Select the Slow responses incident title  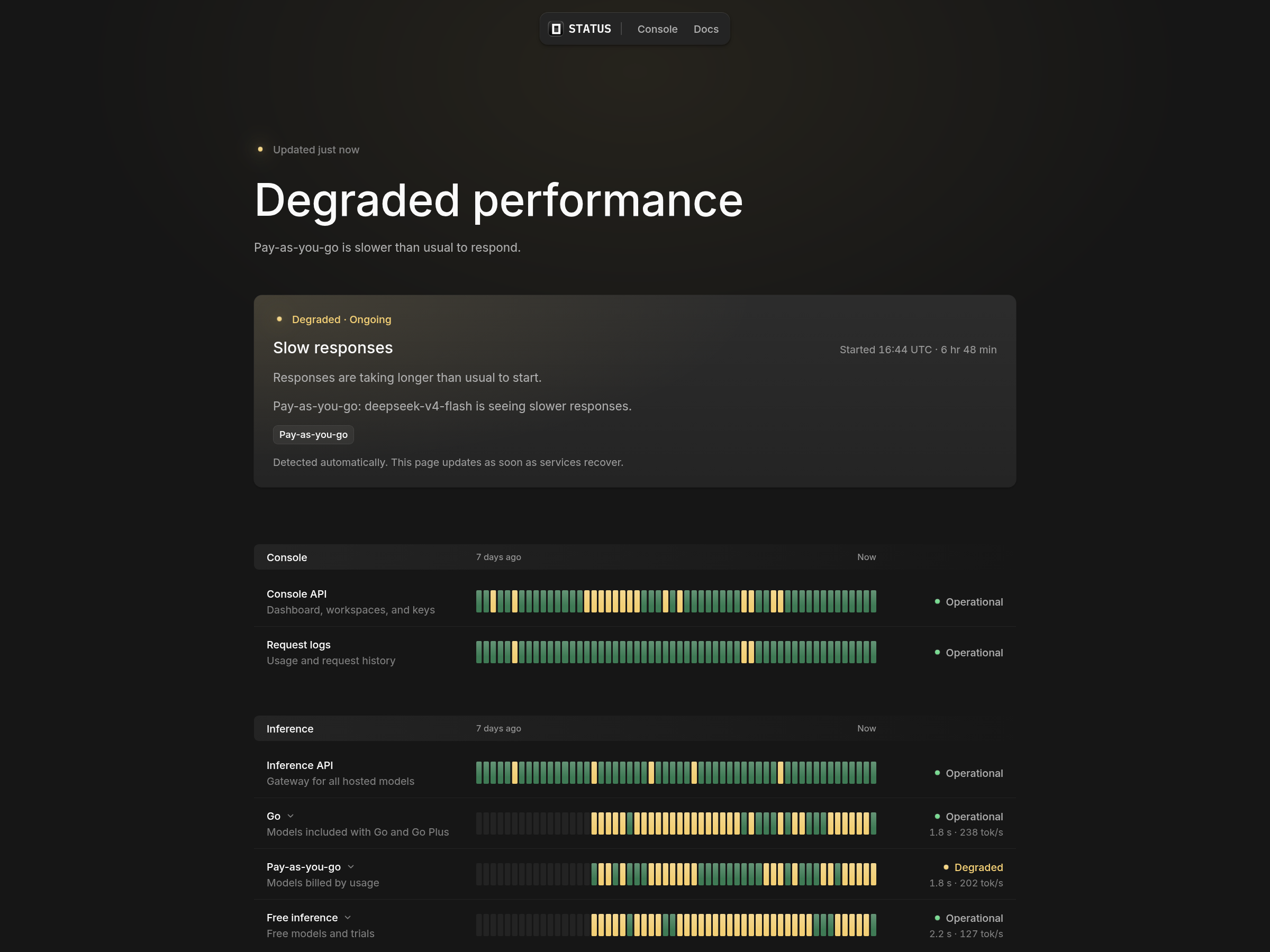[333, 348]
